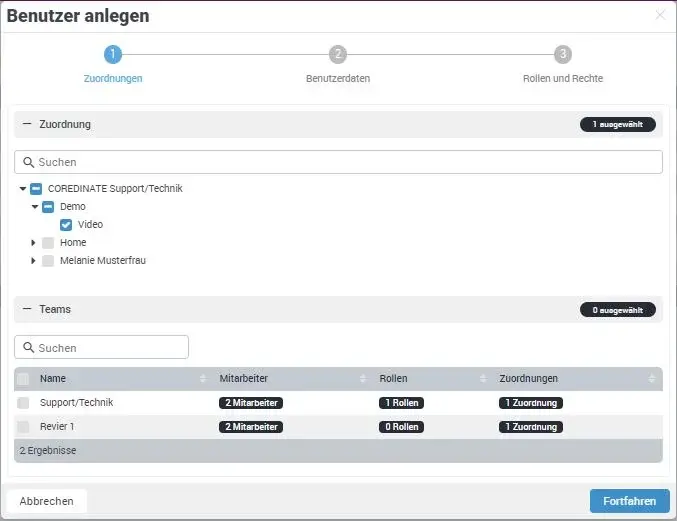677x521 pixels.
Task: Click step 1 Zuordnungen circle icon
Action: (113, 54)
